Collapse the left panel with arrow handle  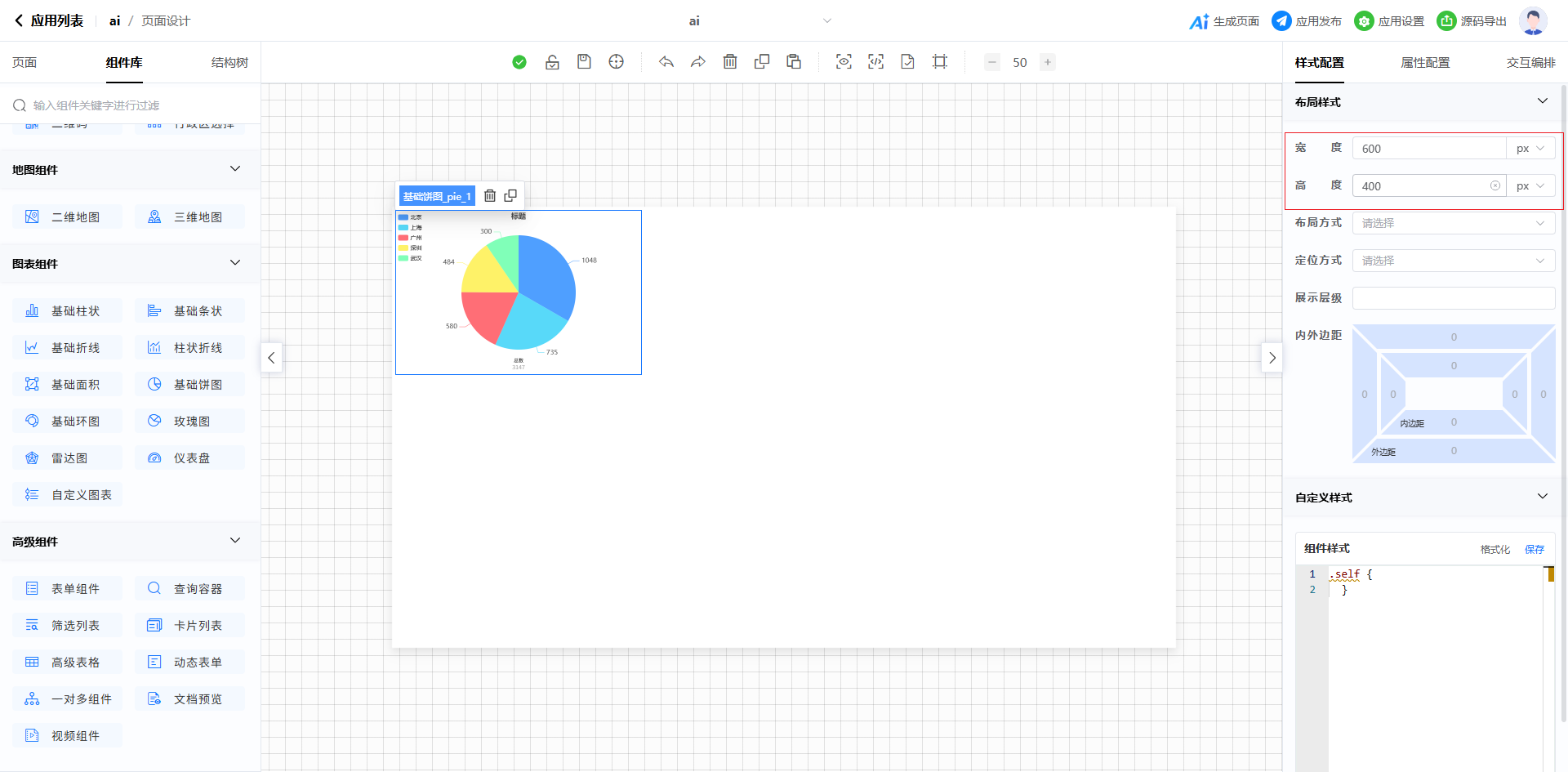[x=271, y=358]
